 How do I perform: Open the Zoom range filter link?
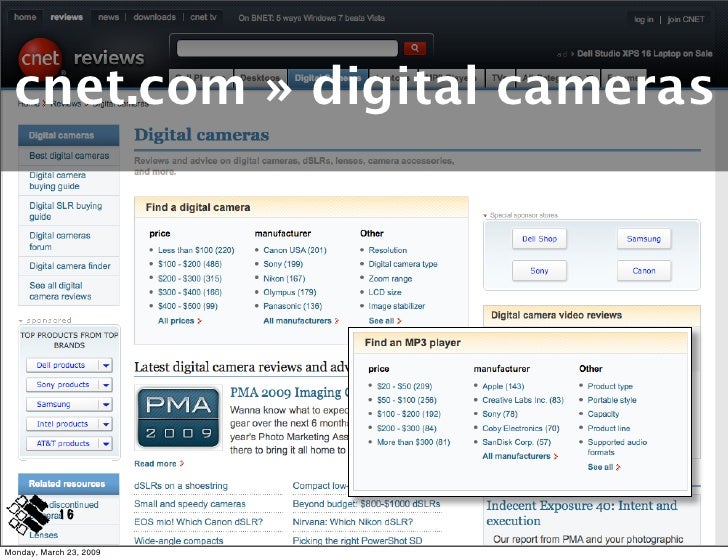390,279
